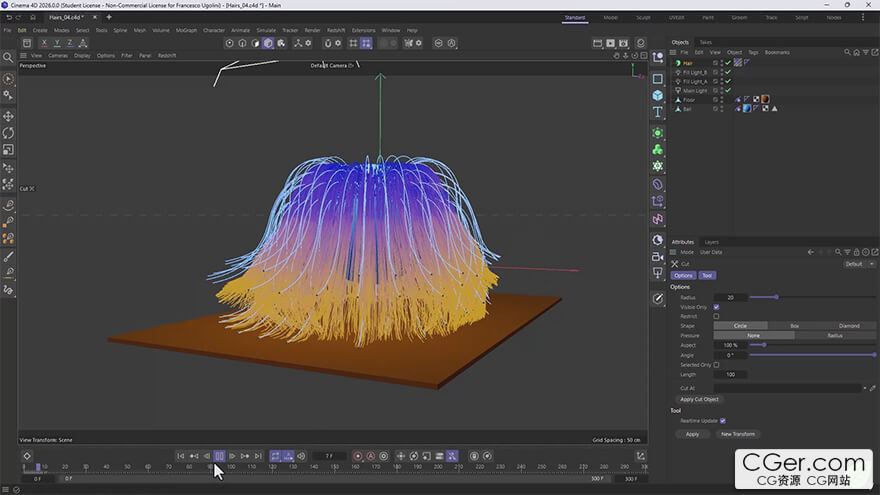
Task: Pause playback with the timeline pause button
Action: 219,456
